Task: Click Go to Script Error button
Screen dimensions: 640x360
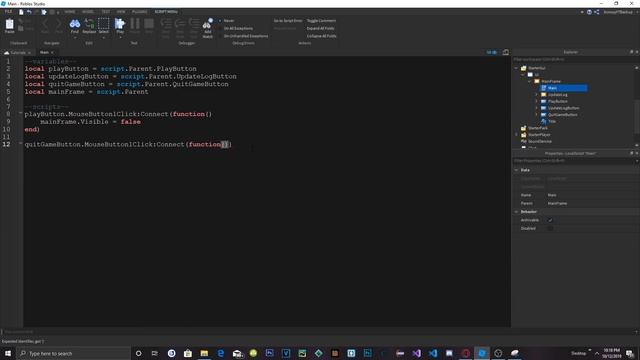Action: tap(288, 20)
